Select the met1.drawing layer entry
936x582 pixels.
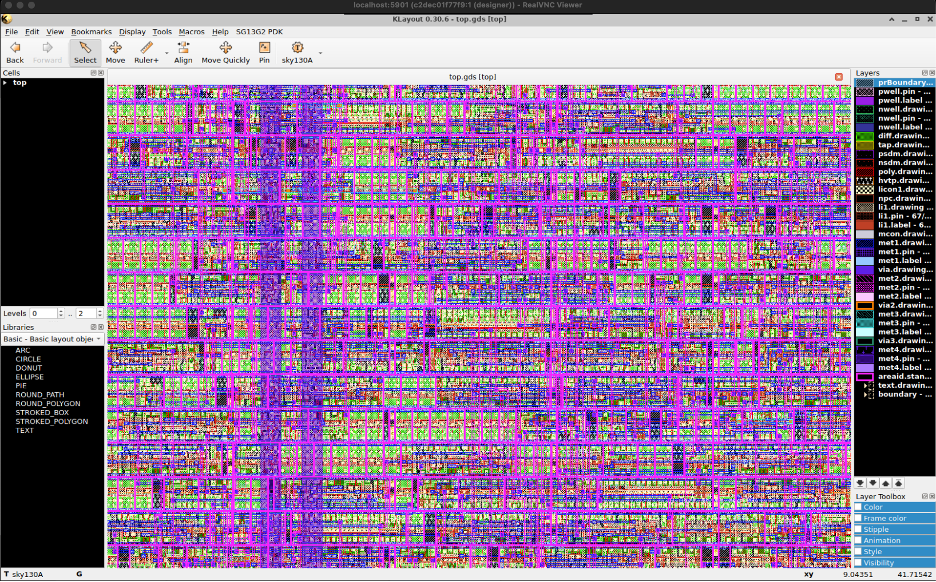pos(902,243)
